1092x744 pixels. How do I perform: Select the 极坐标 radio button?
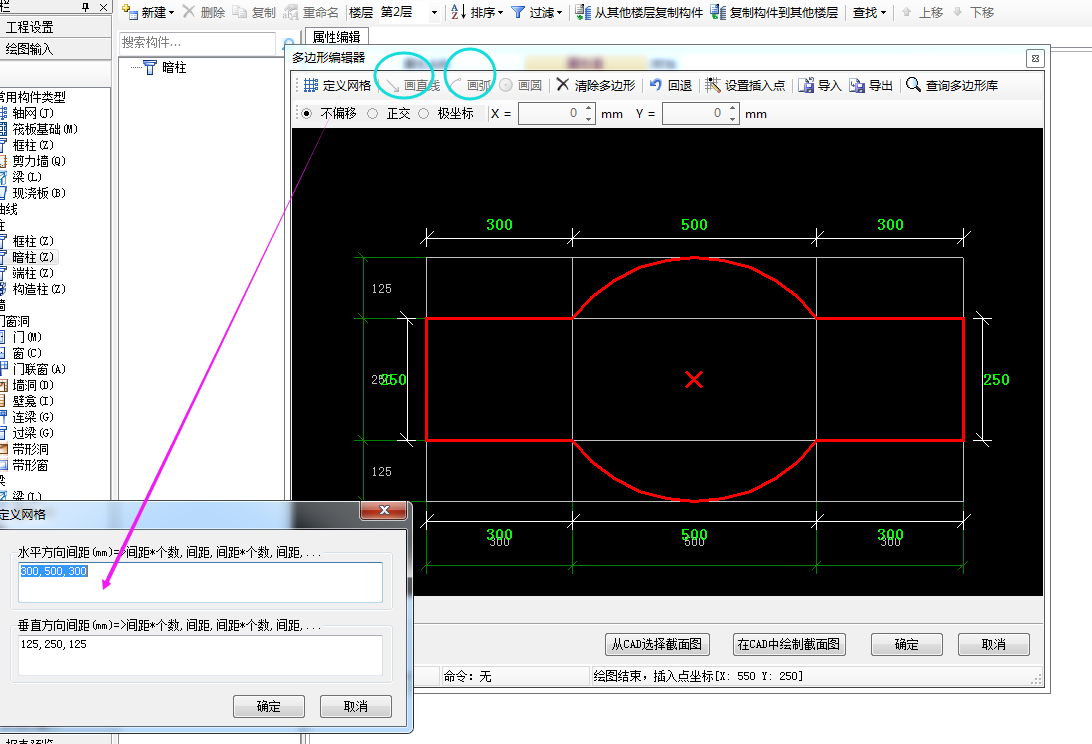pyautogui.click(x=423, y=114)
